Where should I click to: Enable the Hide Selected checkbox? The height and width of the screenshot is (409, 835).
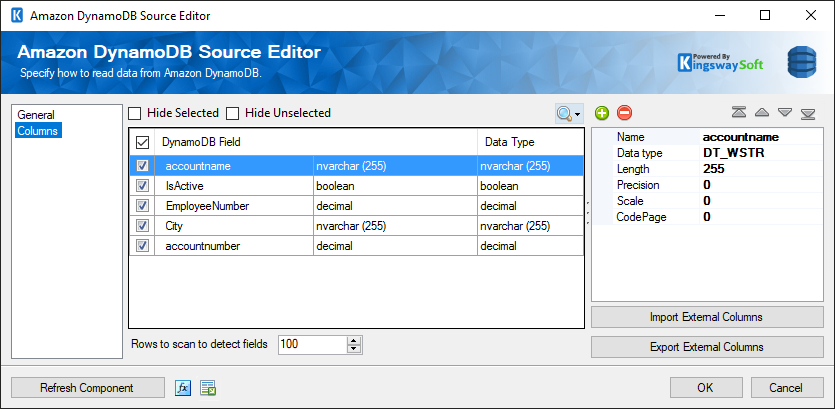tap(135, 113)
